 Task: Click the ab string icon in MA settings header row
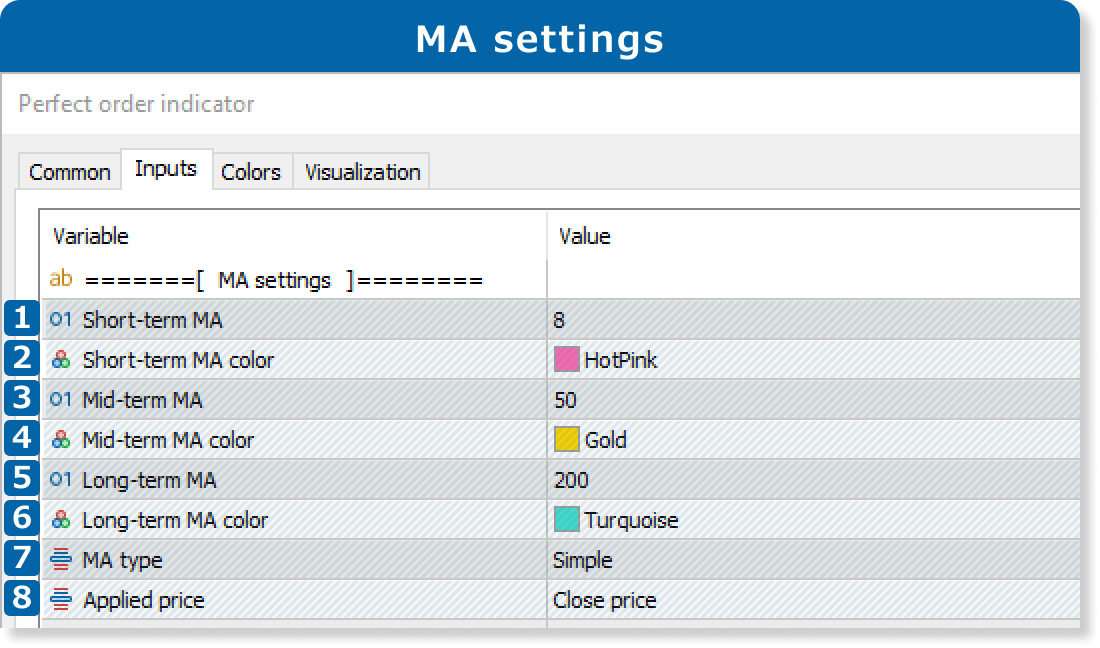(61, 280)
